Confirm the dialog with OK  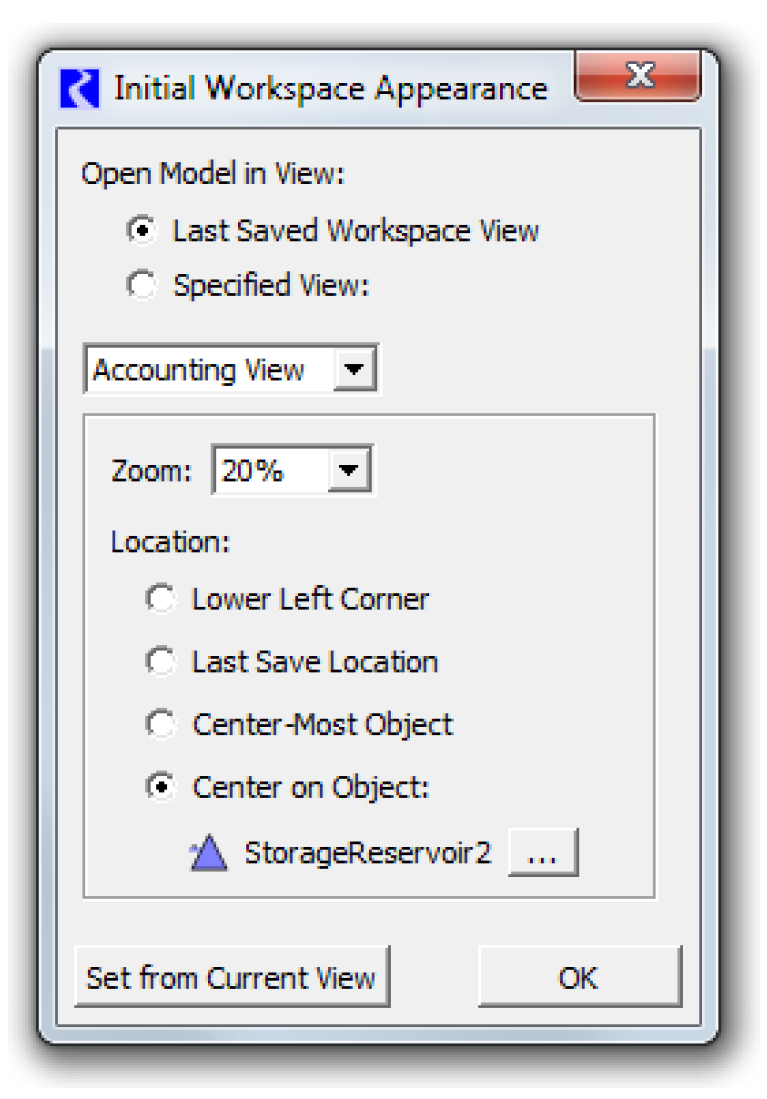(579, 977)
